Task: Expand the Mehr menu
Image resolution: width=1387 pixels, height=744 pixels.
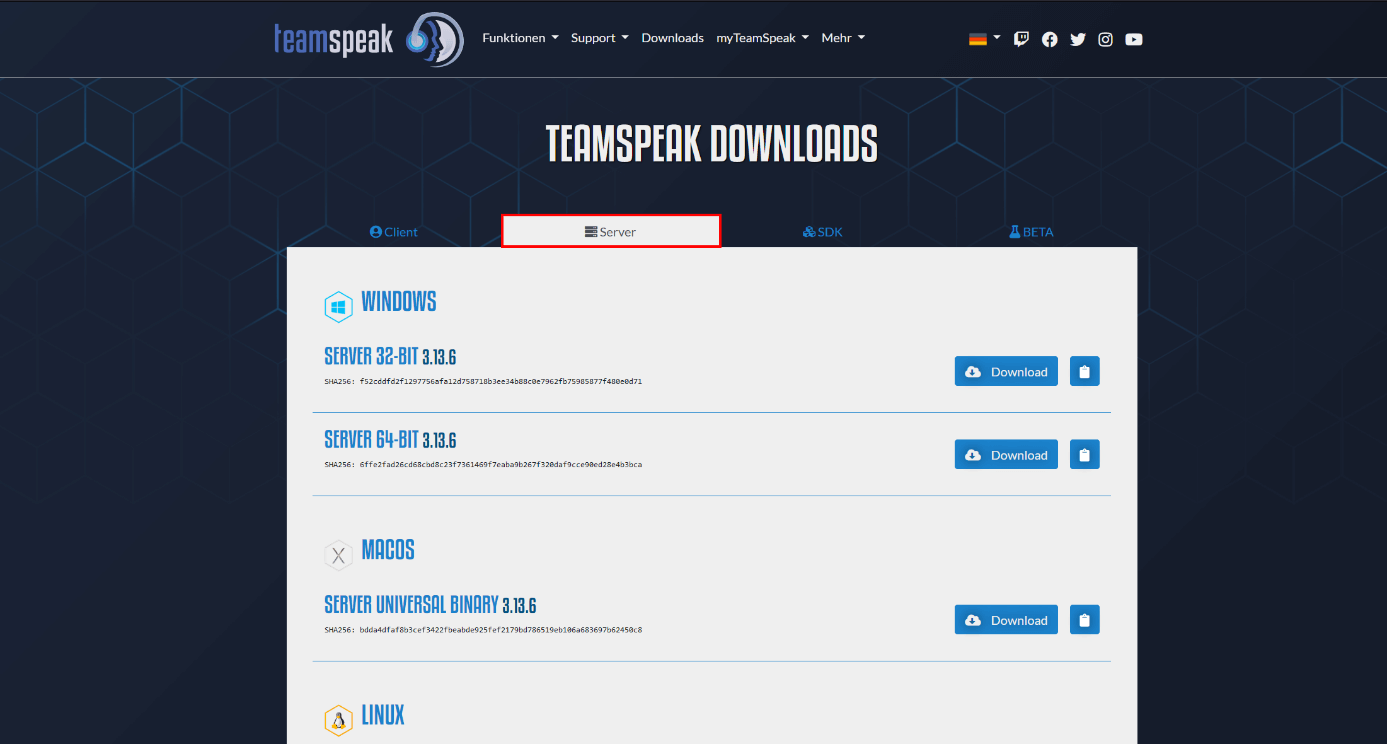Action: (x=843, y=38)
